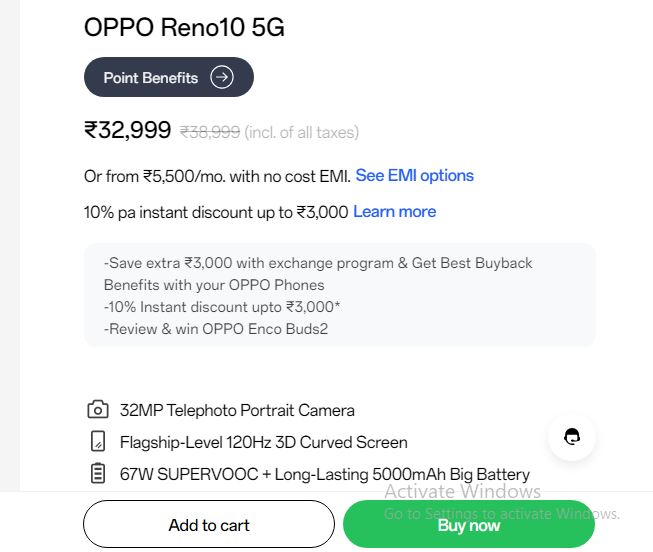Click the ₹32,999 current price
Screen dimensions: 653x552
[127, 130]
